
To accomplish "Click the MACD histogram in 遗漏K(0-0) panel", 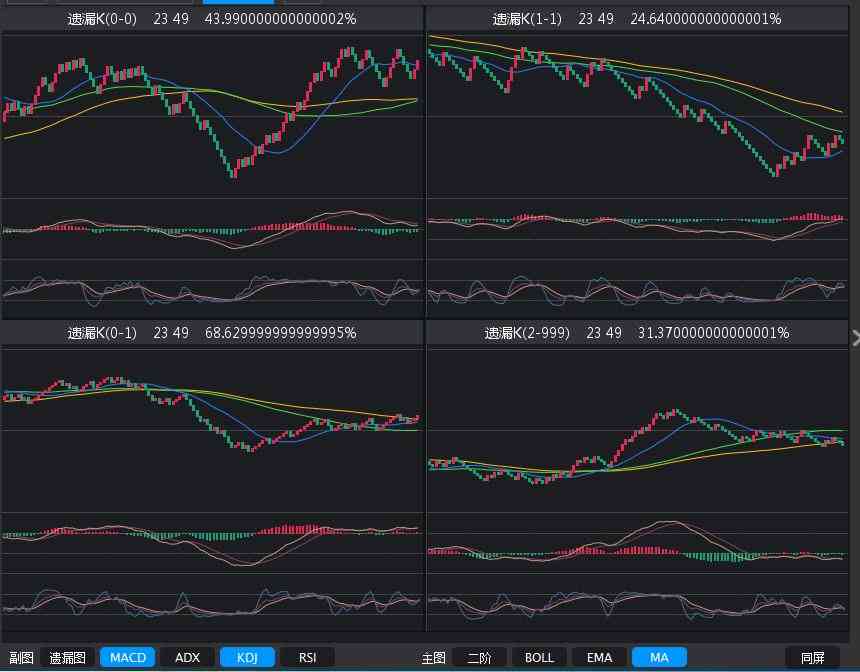I will click(212, 229).
